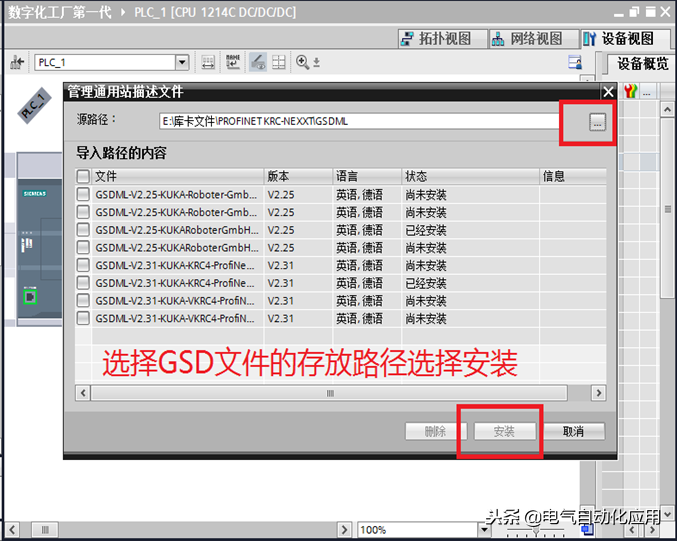Tick the select-all checkbox in the 文件 header
677x541 pixels.
pyautogui.click(x=83, y=176)
